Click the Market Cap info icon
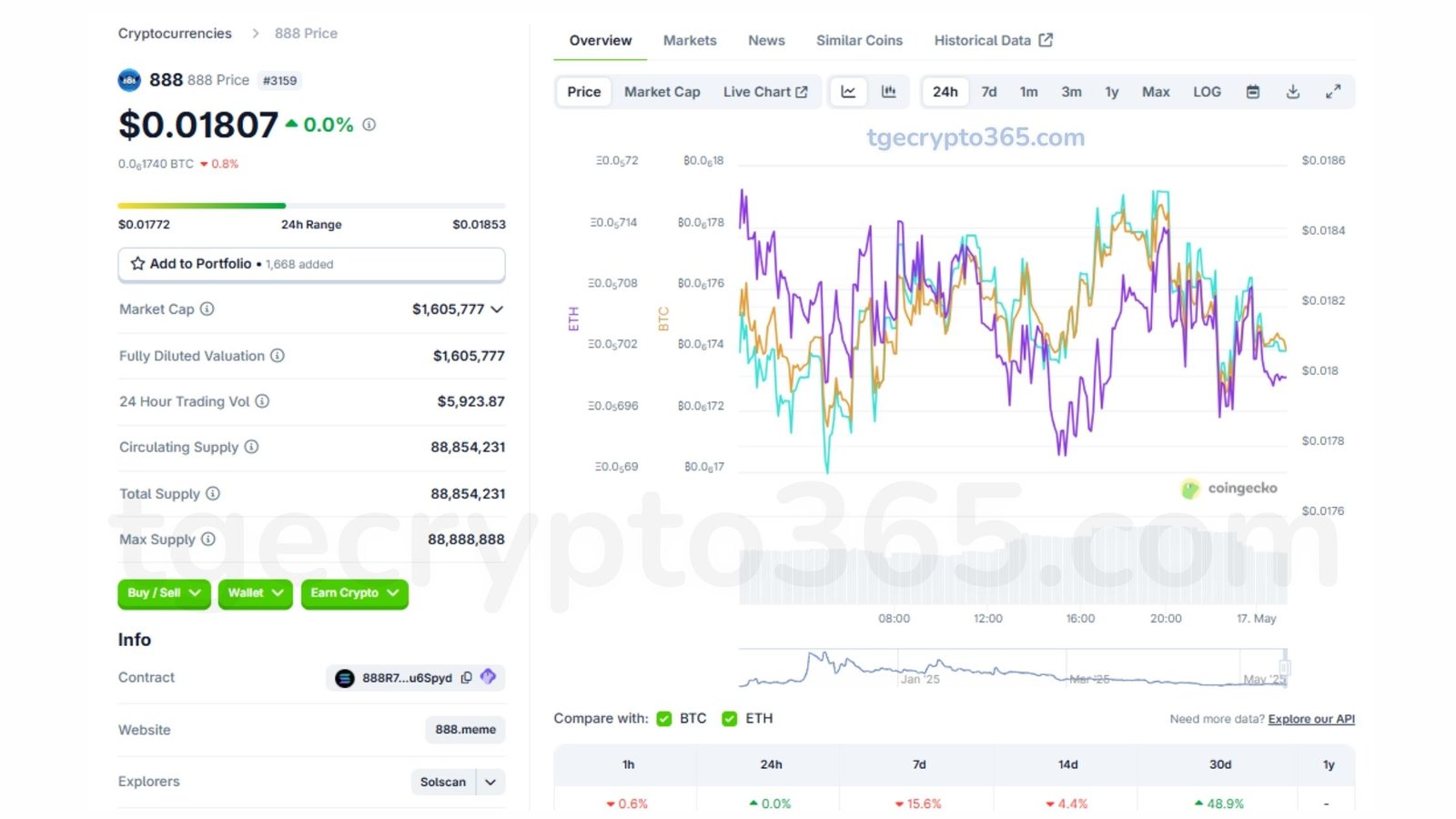This screenshot has width=1456, height=819. coord(207,308)
